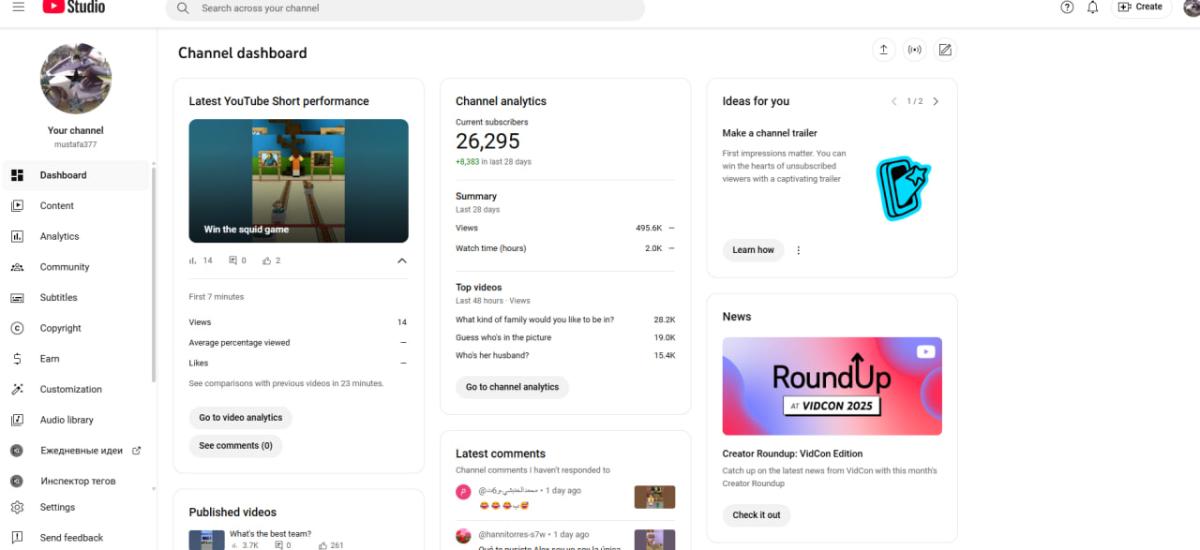Open the Win the squid game thumbnail
This screenshot has width=1200, height=550.
298,181
